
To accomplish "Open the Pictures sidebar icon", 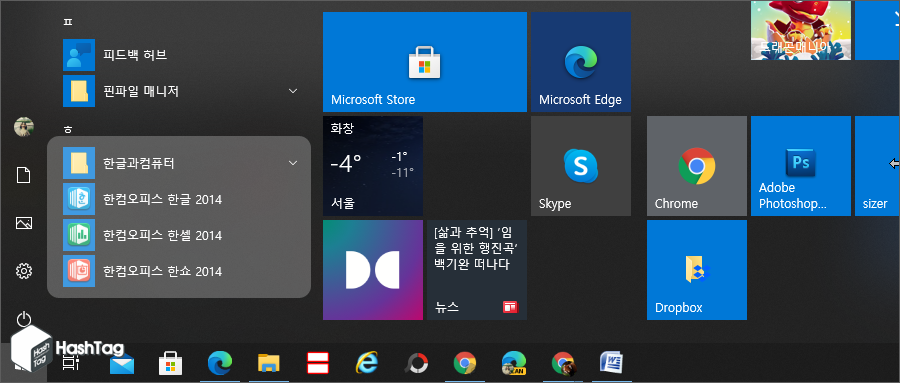I will 24,223.
